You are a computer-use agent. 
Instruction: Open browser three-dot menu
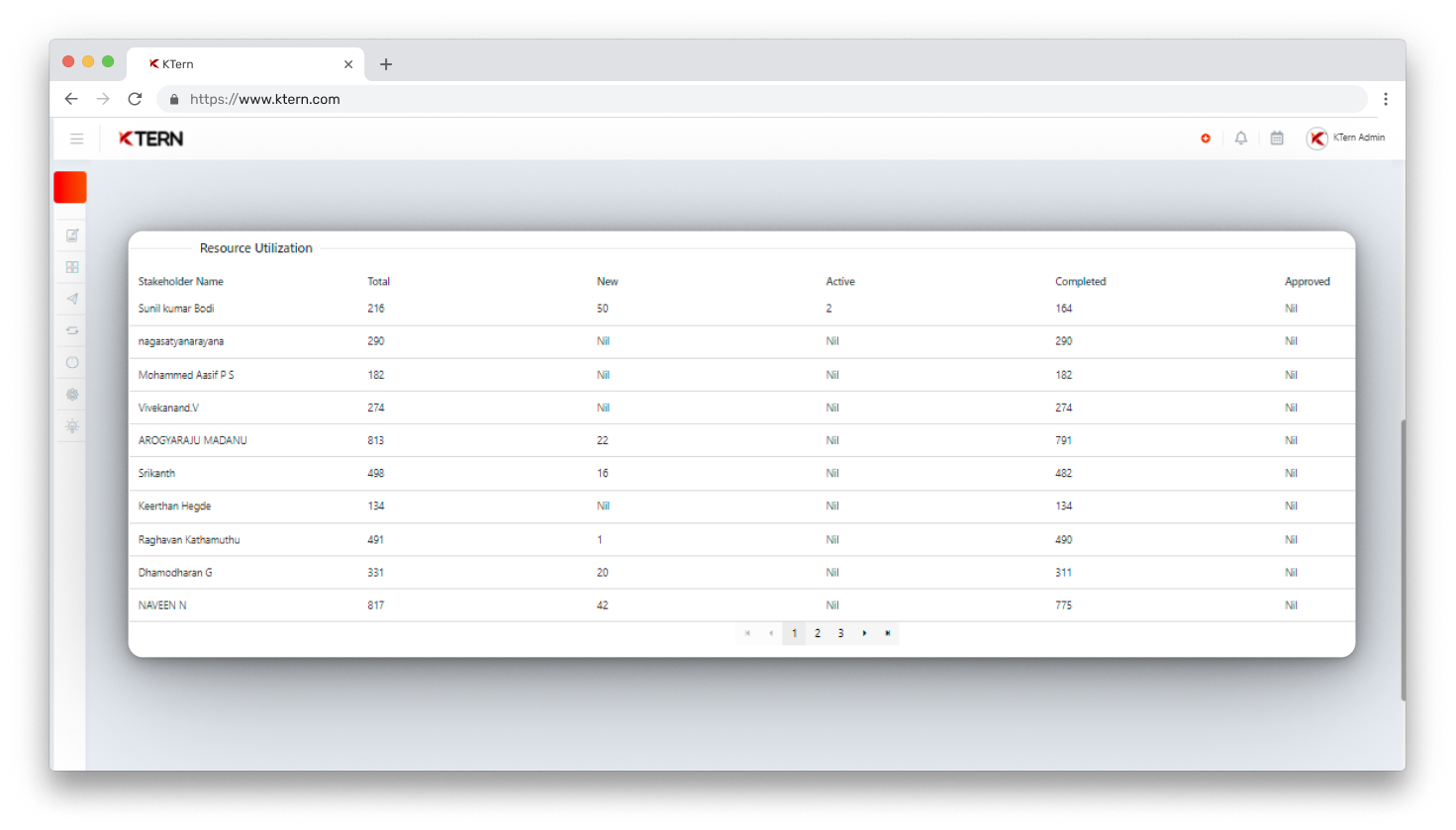click(1386, 99)
